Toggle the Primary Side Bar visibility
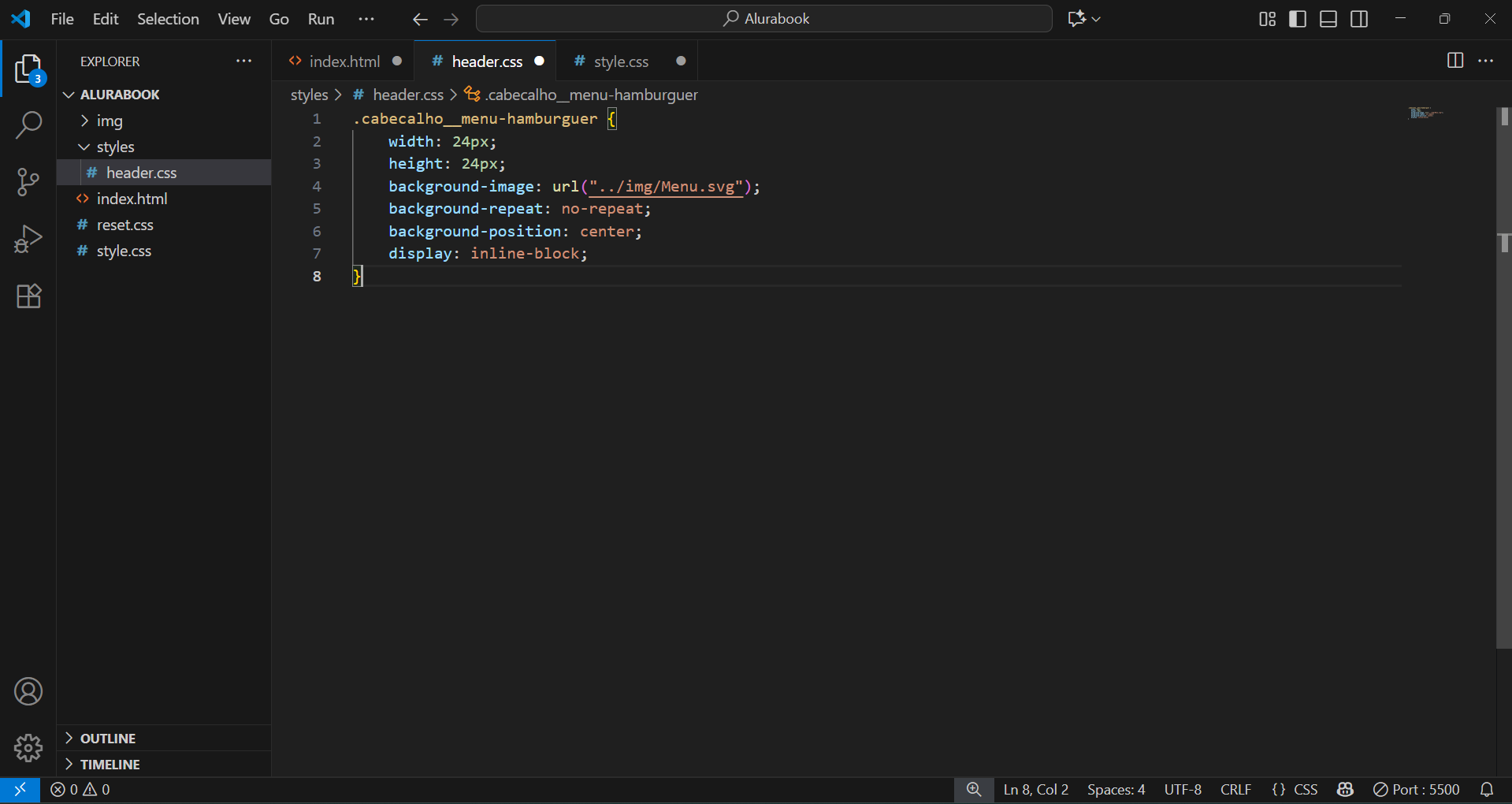The width and height of the screenshot is (1512, 804). point(1297,19)
